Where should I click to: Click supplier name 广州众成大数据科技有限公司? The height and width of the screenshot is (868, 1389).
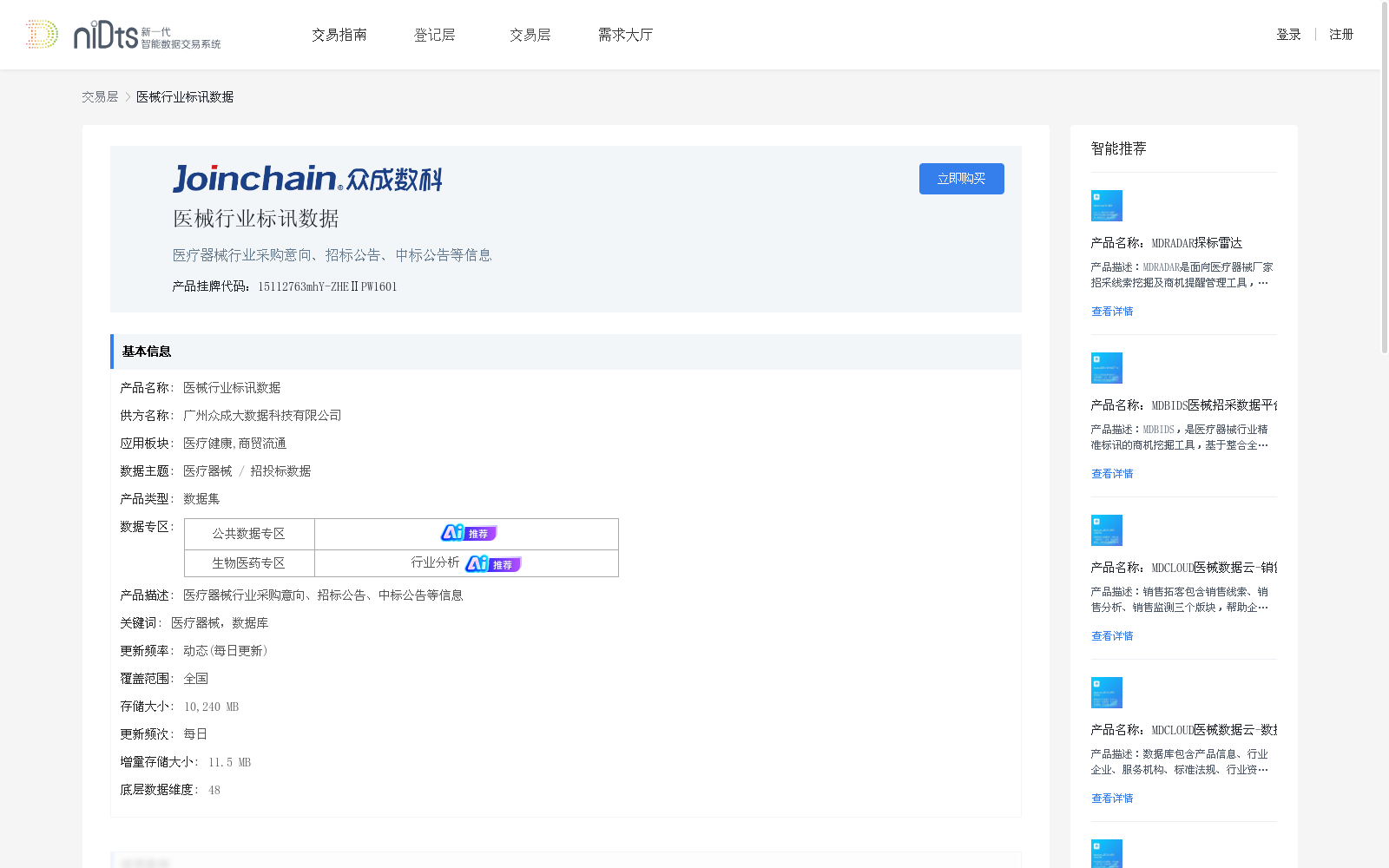tap(262, 416)
